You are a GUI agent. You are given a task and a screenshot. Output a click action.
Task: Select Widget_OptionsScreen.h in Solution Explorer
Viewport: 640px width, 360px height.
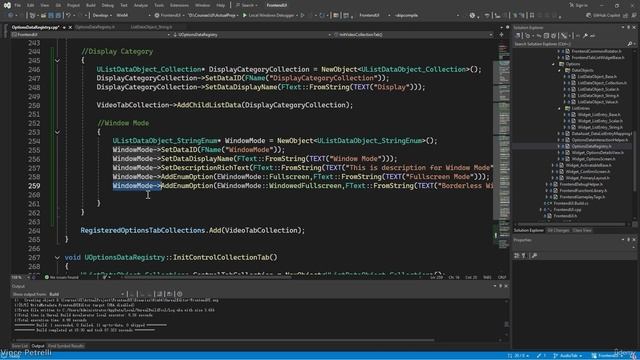[x=592, y=159]
